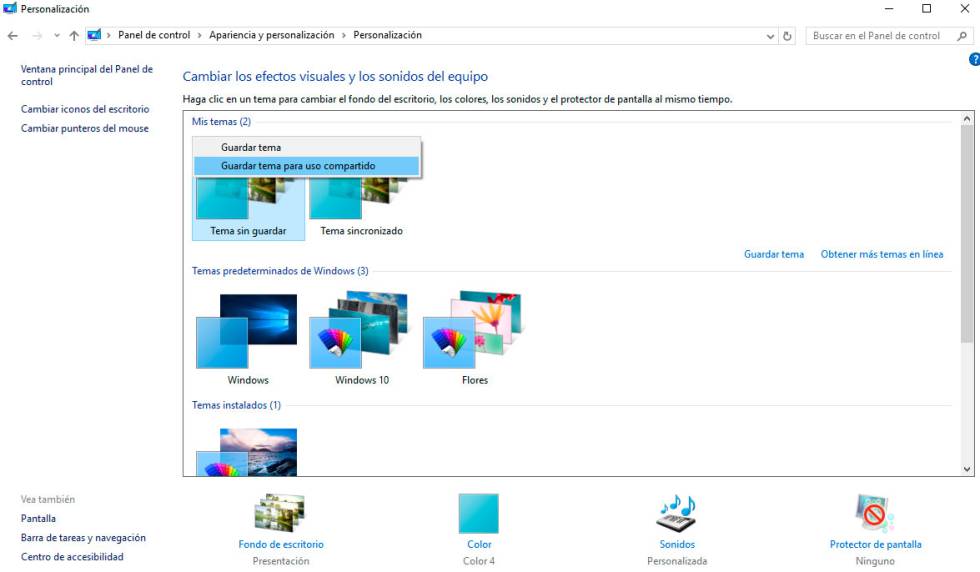Viewport: 980px width, 572px height.
Task: Open Obtener más temas en línea
Action: coord(882,254)
